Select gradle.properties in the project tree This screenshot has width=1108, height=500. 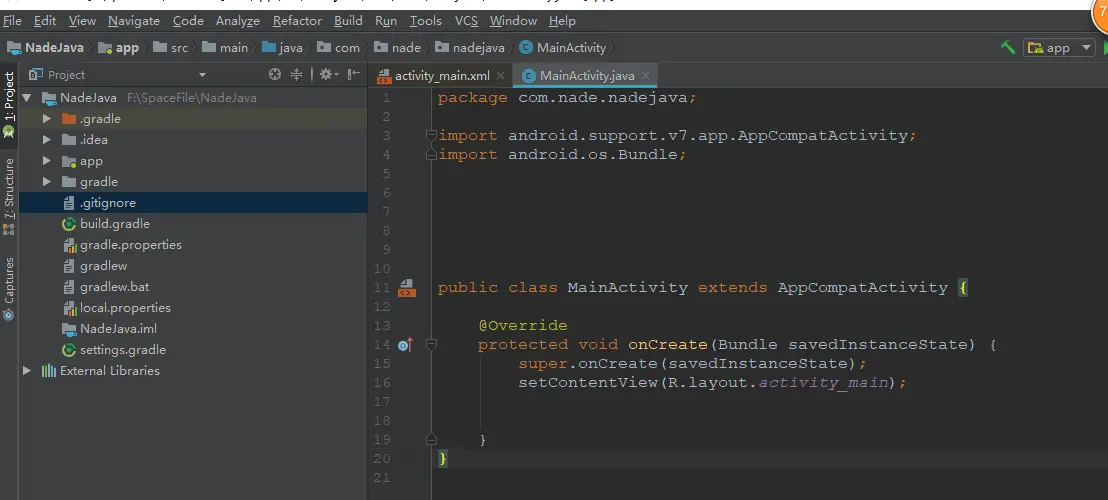tap(193, 245)
